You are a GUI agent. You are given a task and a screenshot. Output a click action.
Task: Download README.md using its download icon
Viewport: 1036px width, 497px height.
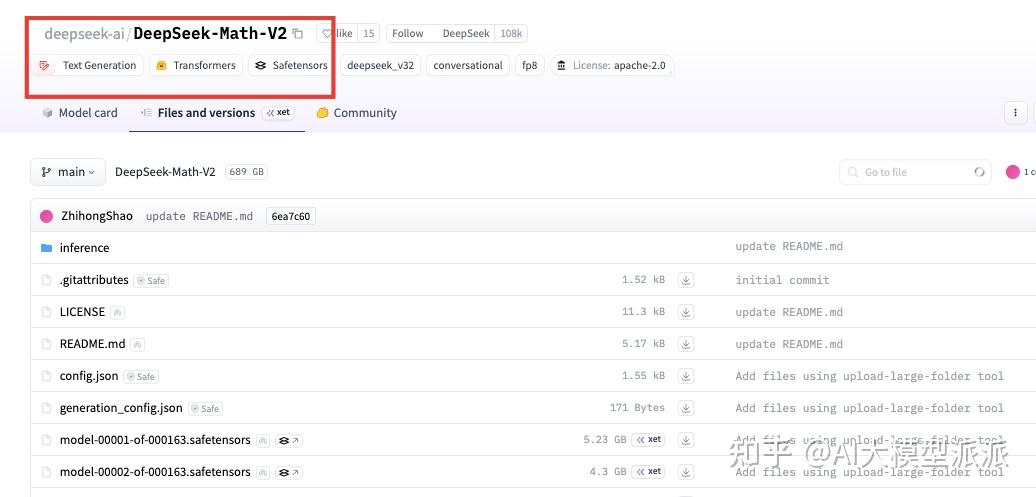(686, 344)
